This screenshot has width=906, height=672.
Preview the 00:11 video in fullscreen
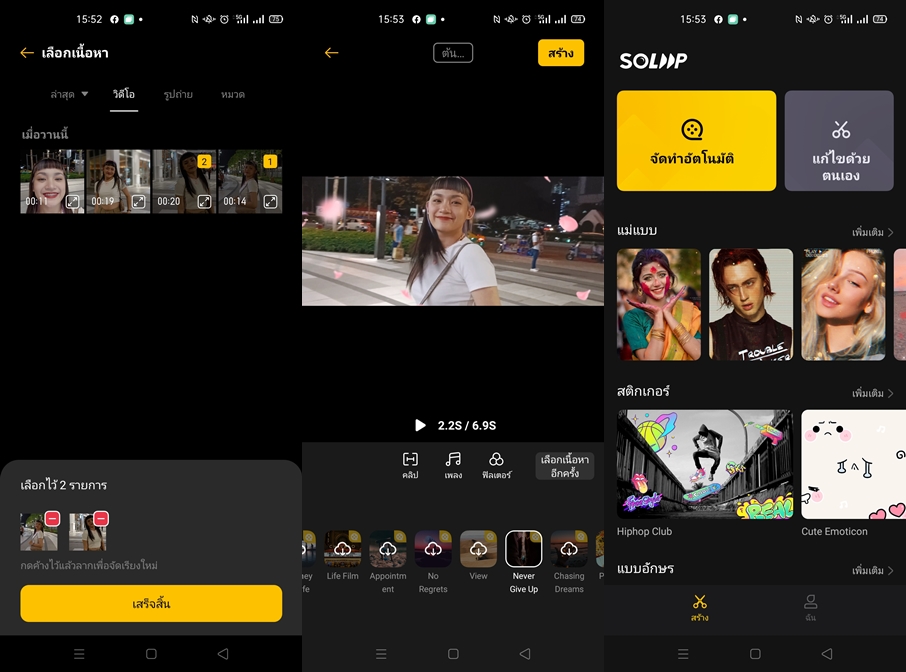[73, 201]
